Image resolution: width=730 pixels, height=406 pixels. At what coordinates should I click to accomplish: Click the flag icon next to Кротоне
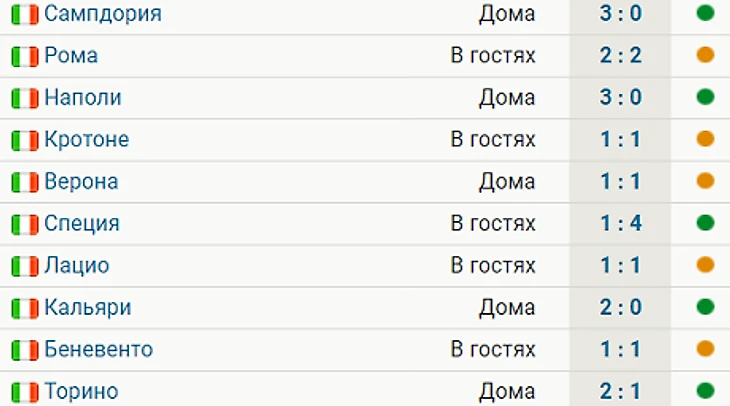point(25,140)
